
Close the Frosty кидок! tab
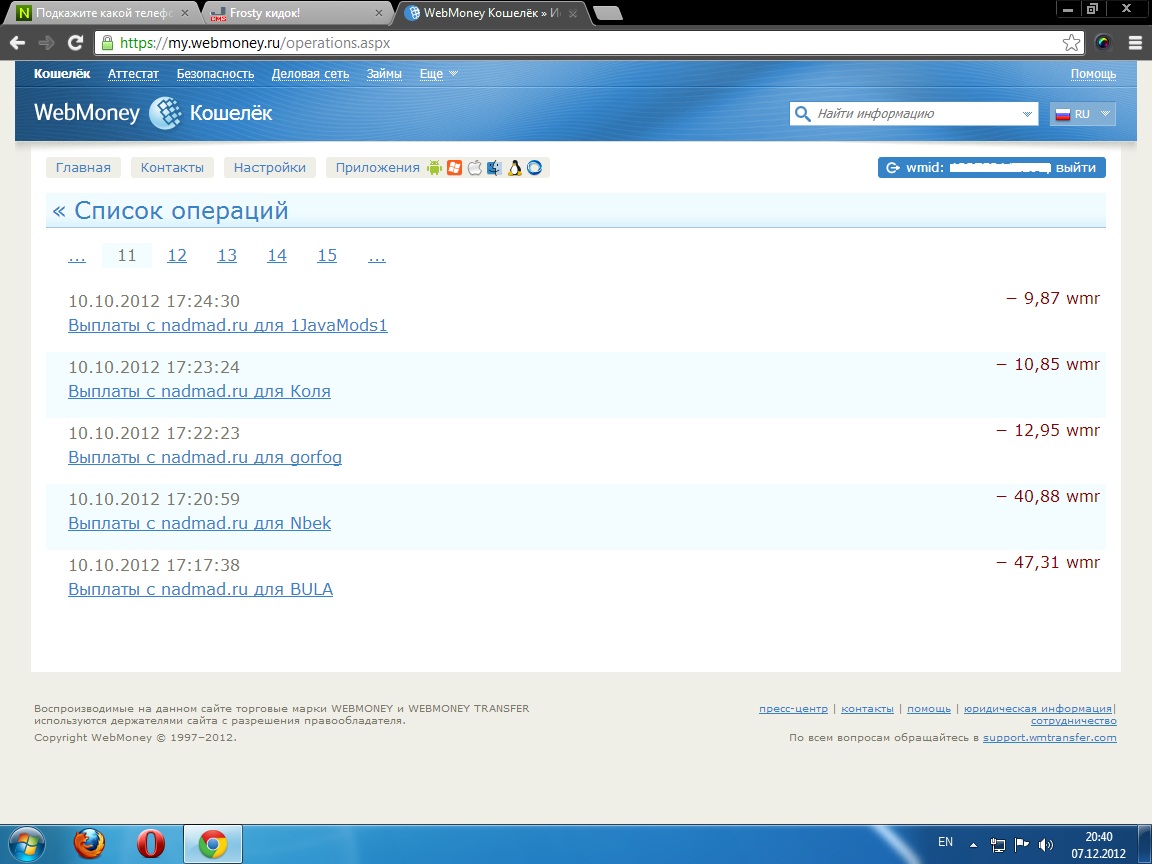click(x=379, y=13)
